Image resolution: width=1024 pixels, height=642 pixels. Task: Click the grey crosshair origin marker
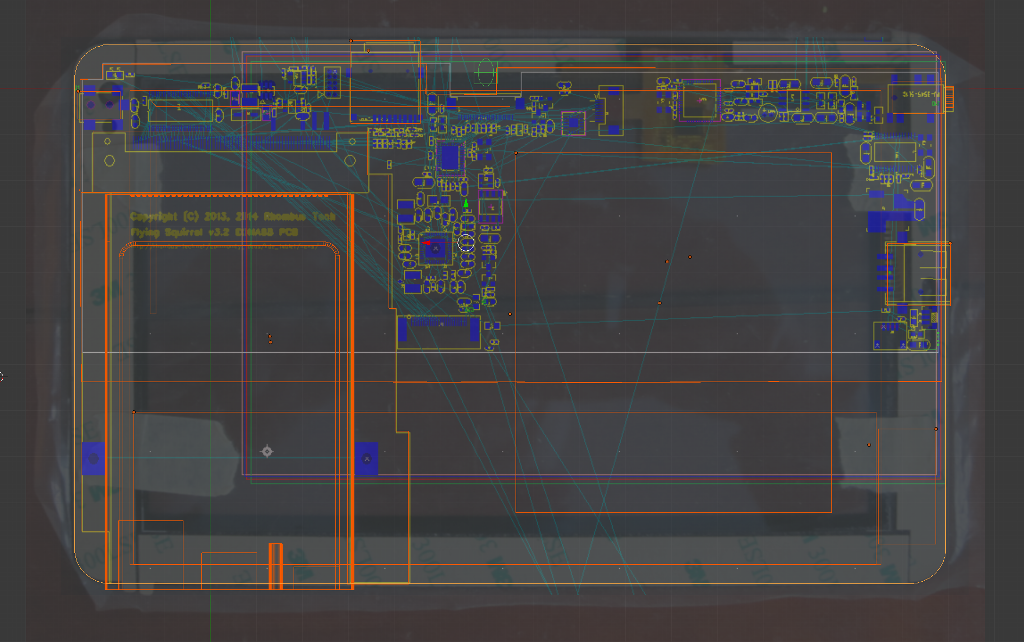point(267,451)
